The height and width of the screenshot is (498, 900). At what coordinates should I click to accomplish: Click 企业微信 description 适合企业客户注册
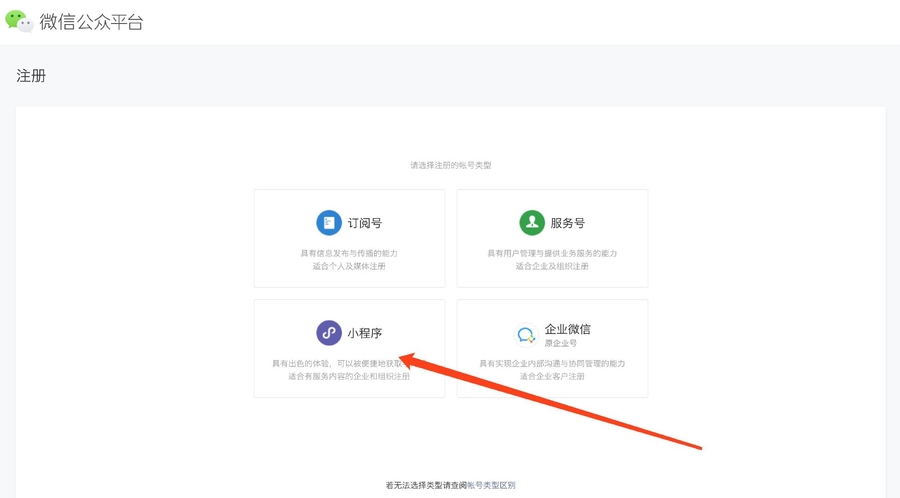click(552, 376)
